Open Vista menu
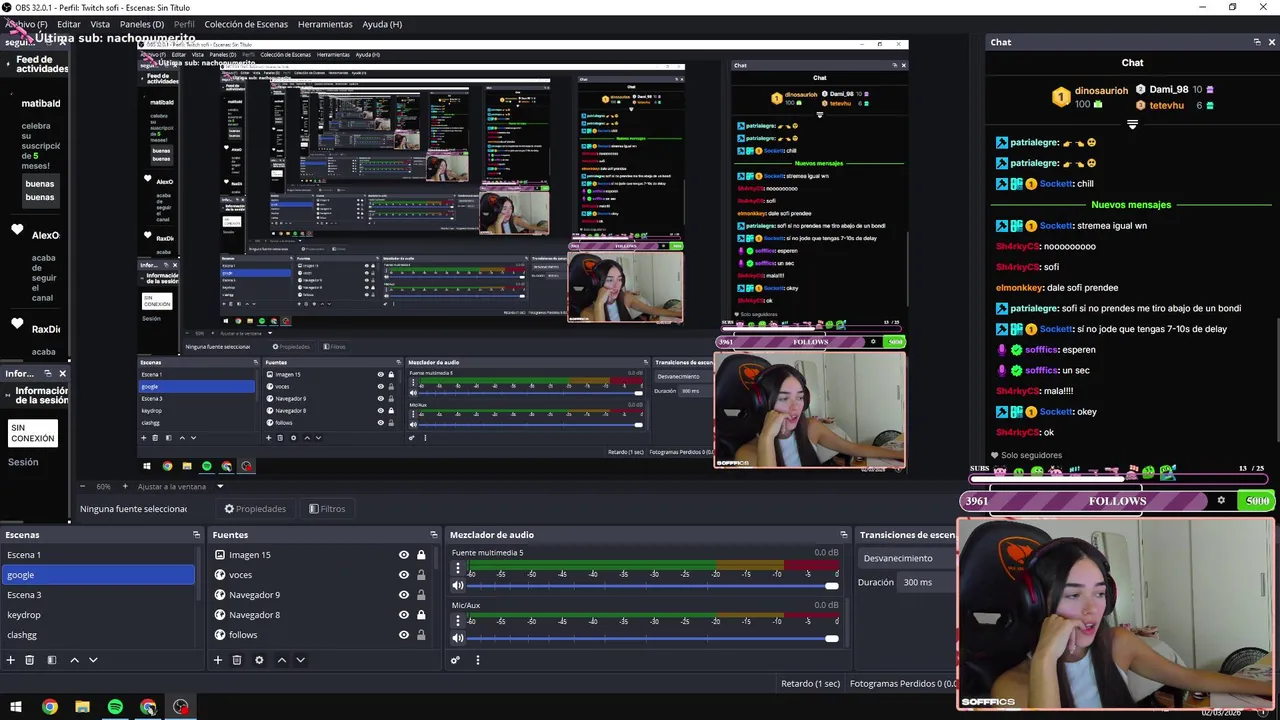 [x=100, y=24]
